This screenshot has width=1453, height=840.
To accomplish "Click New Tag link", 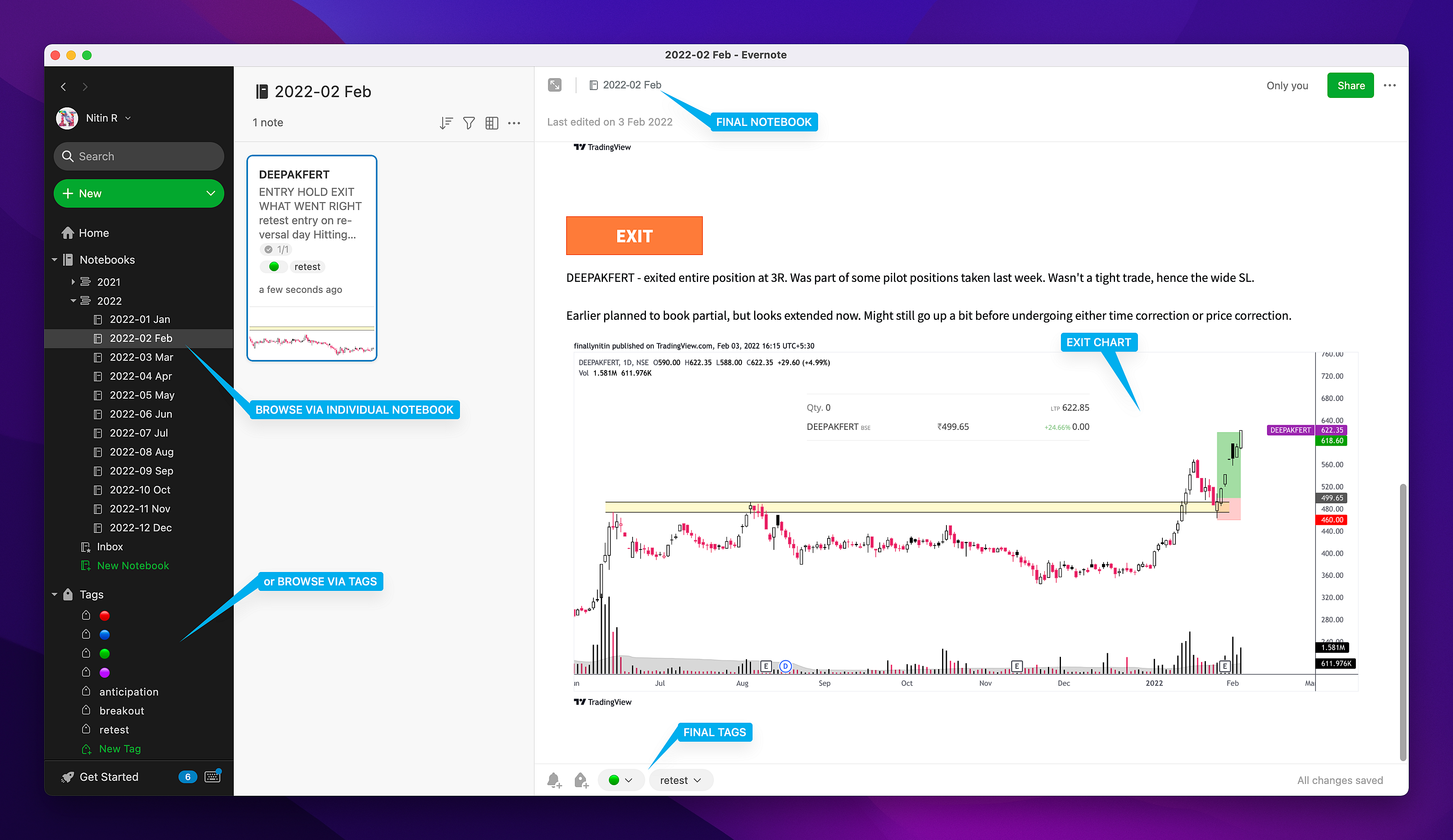I will [119, 748].
